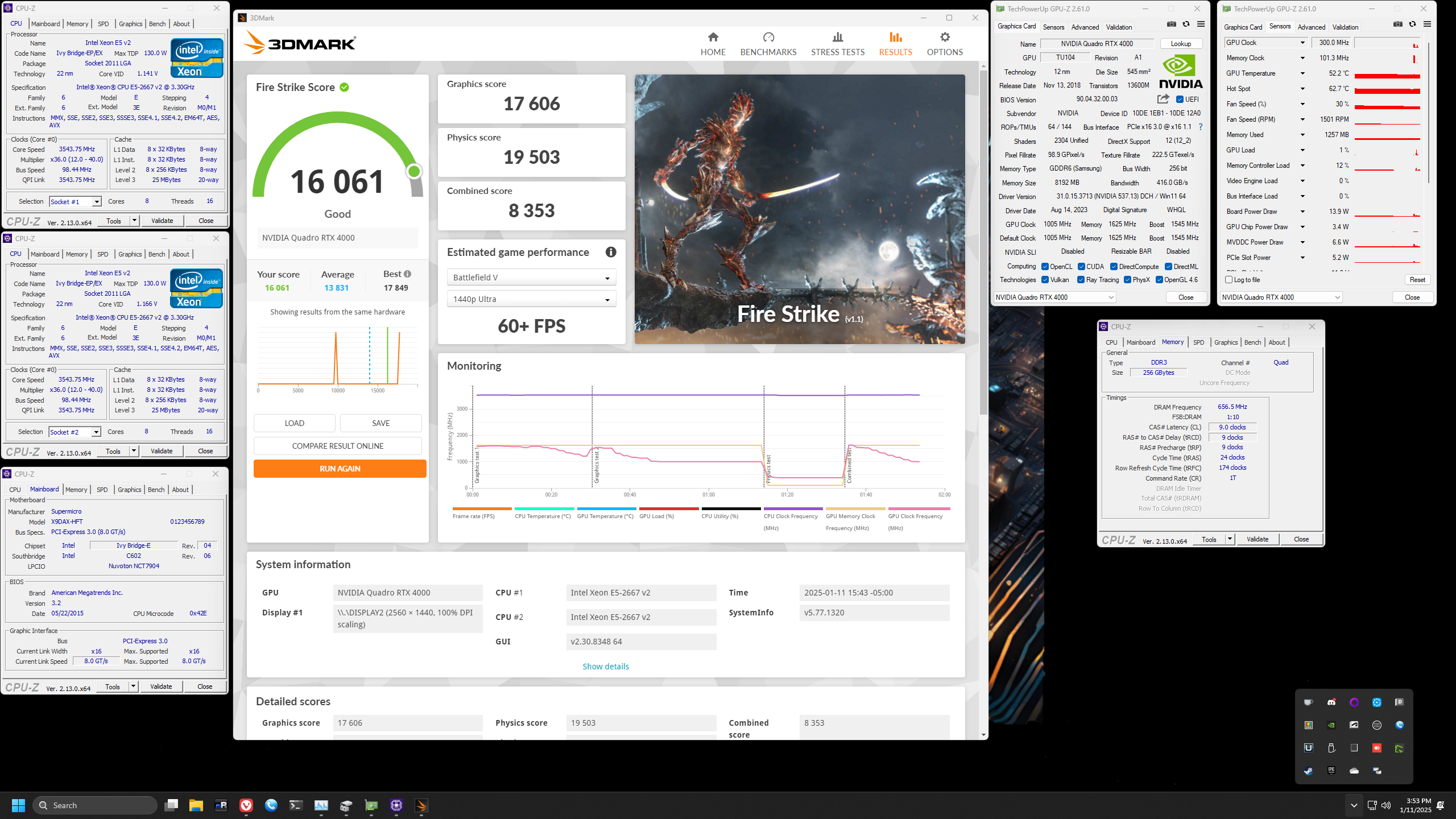Click the NVIDIA tray icon
1456x819 pixels.
point(1331,725)
